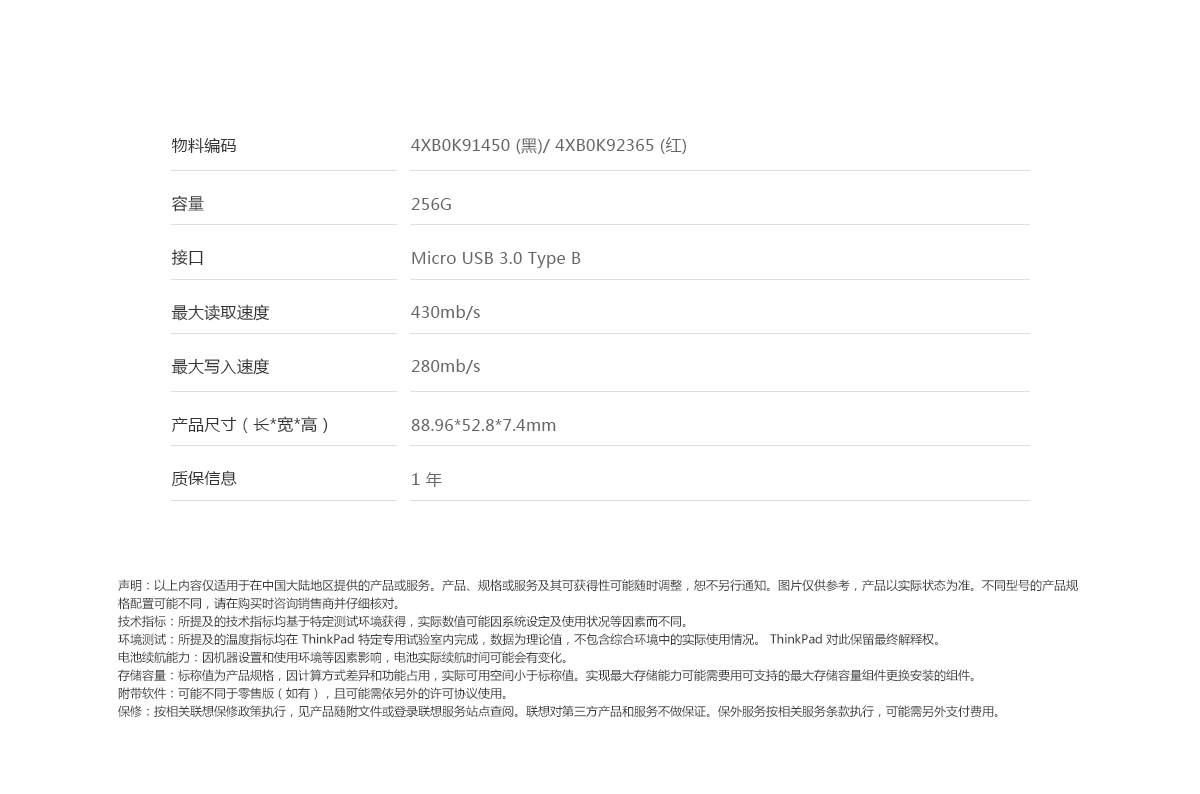Click the line starting with '环境测试：'
The height and width of the screenshot is (794, 1200).
click(x=531, y=640)
